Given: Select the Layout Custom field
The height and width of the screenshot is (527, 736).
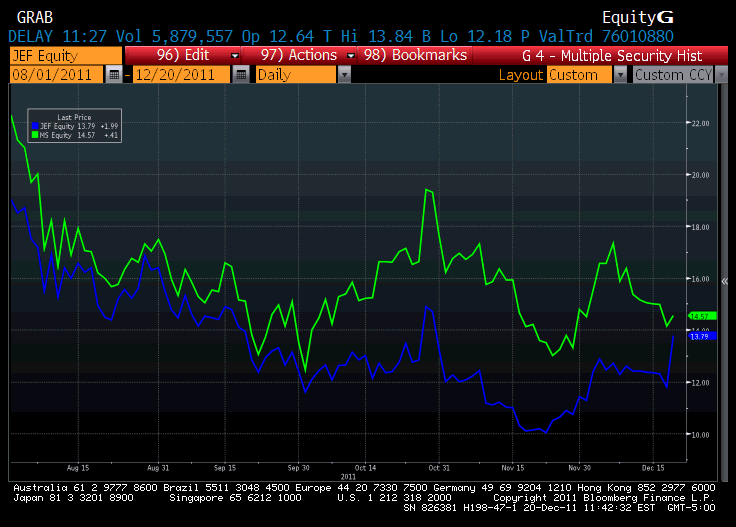Looking at the screenshot, I should click(580, 75).
